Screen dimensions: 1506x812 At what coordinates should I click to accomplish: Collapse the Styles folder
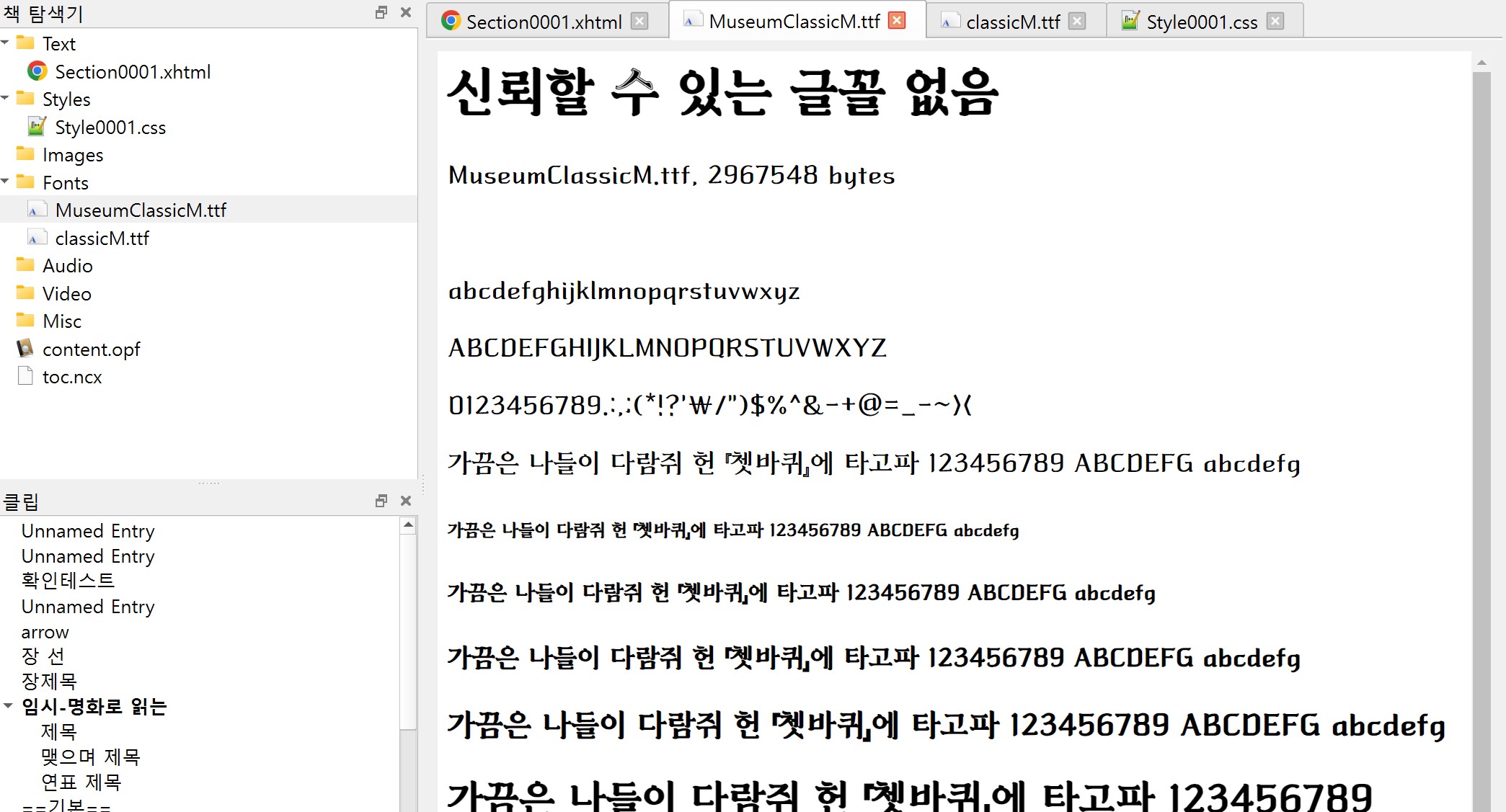coord(6,99)
